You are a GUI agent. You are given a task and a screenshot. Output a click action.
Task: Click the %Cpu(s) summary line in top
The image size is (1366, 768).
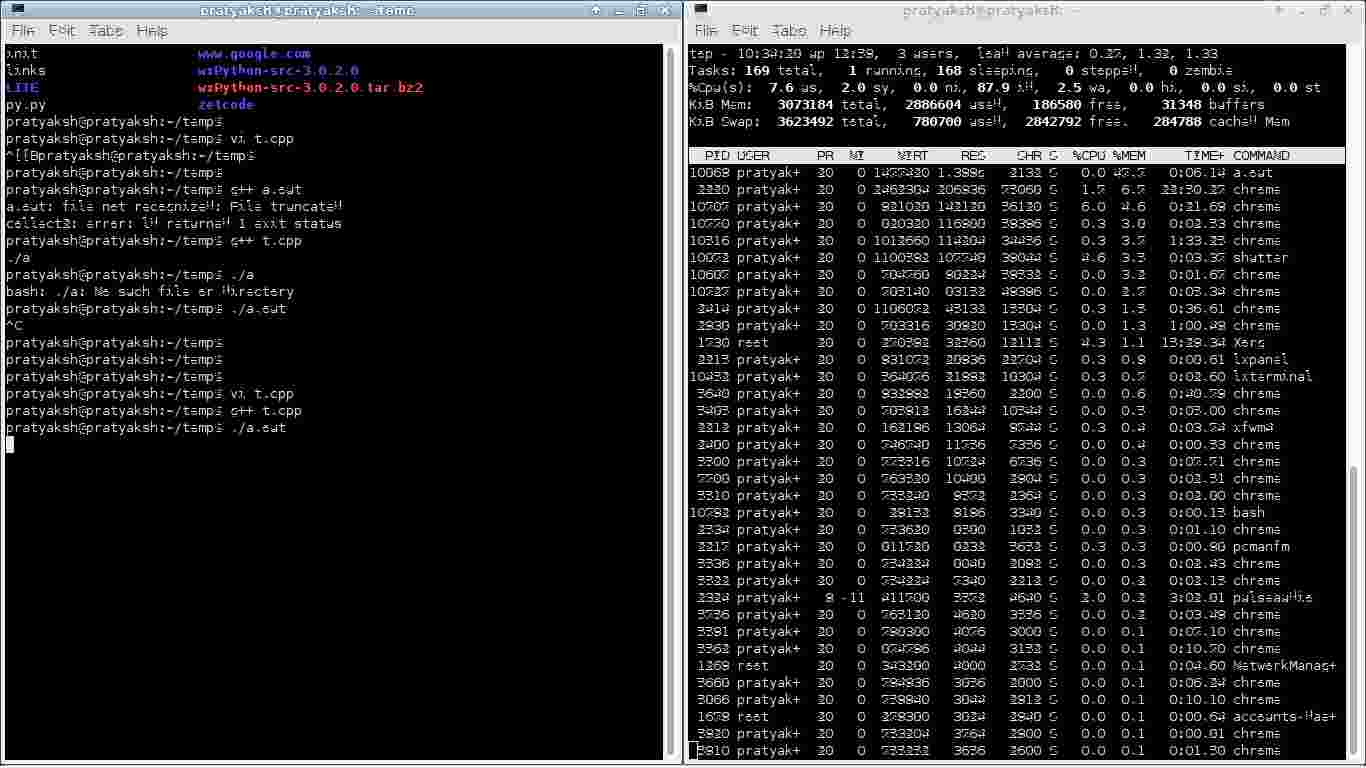click(1005, 87)
